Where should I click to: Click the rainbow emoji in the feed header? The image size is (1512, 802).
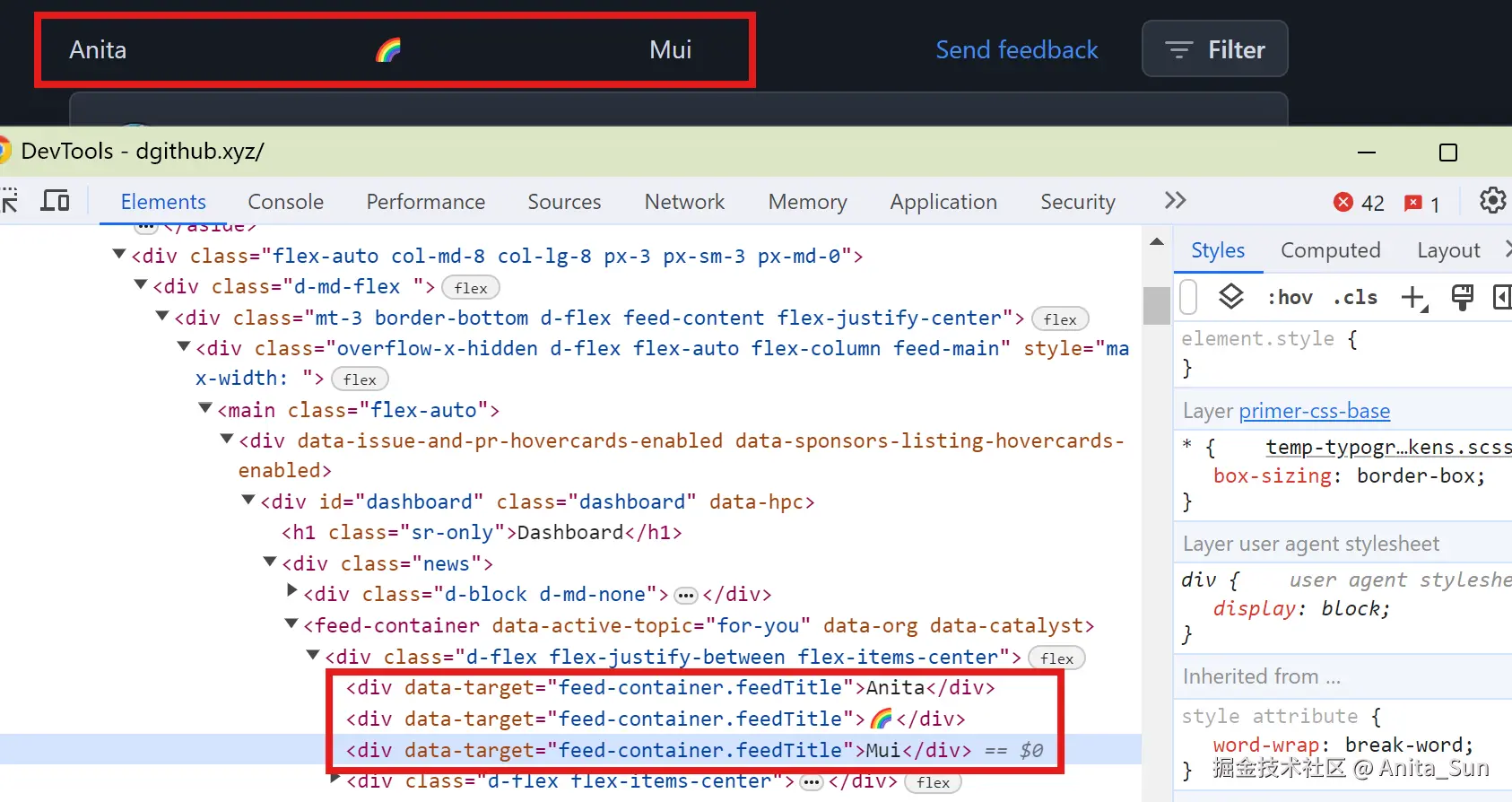pyautogui.click(x=387, y=49)
